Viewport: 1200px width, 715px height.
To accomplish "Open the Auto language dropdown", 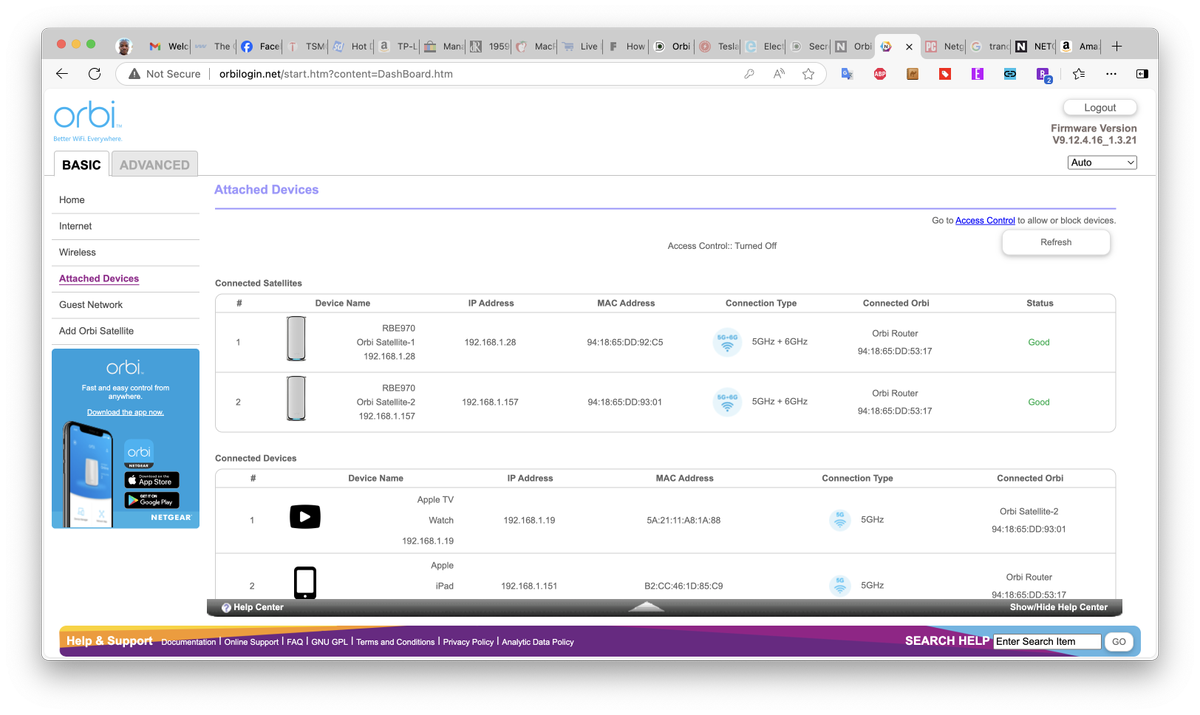I will [x=1102, y=162].
